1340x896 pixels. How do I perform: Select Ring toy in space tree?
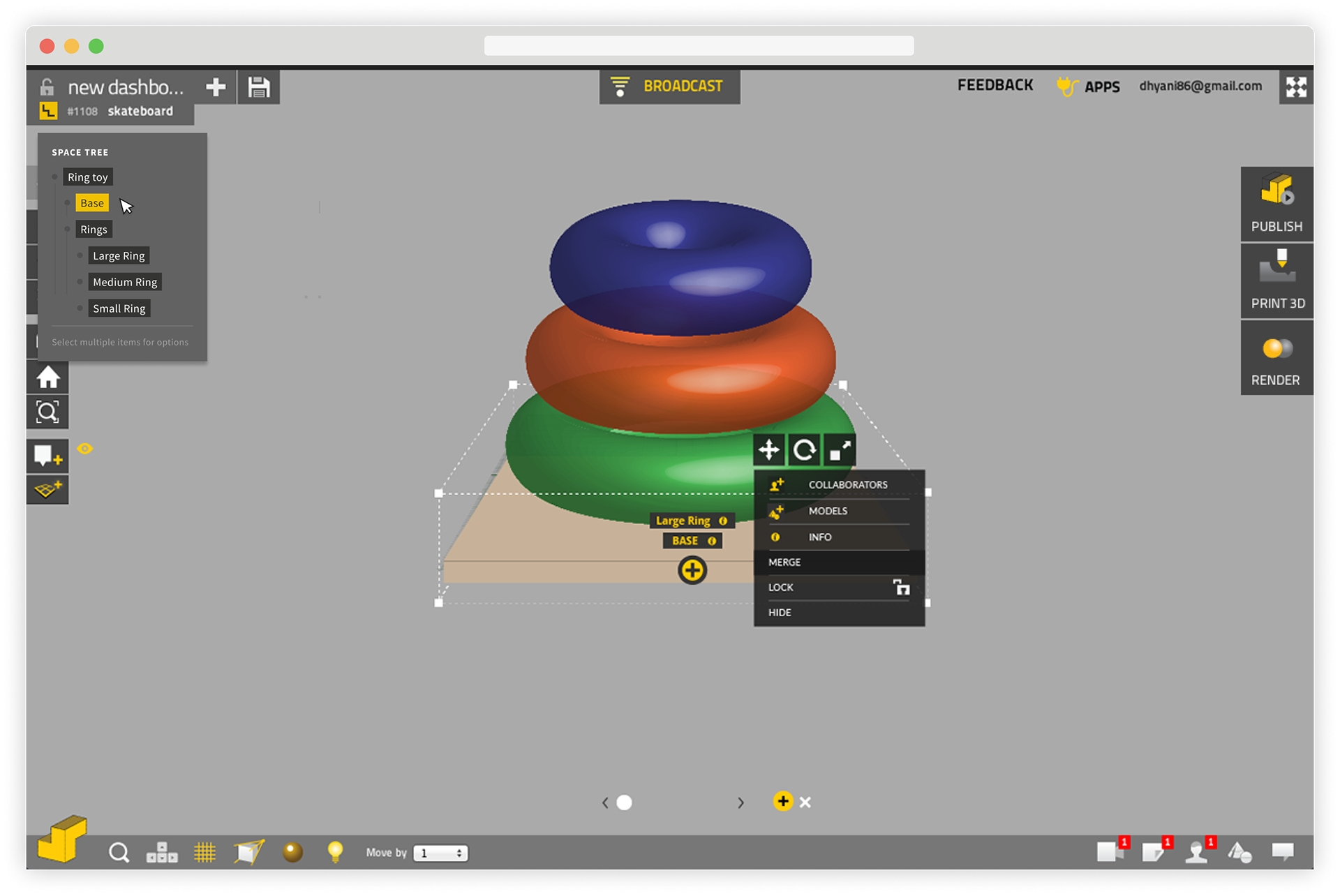tap(88, 177)
